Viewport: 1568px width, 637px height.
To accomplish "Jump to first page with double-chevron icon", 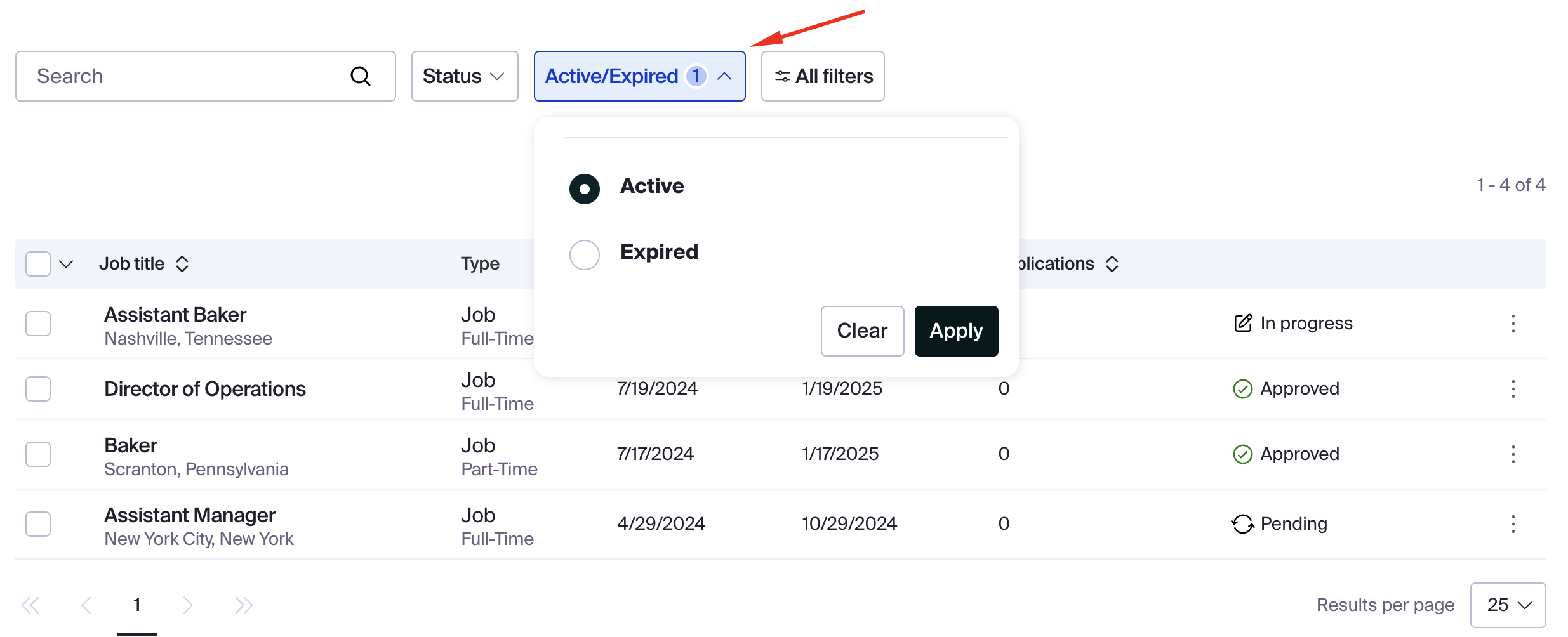I will point(30,605).
